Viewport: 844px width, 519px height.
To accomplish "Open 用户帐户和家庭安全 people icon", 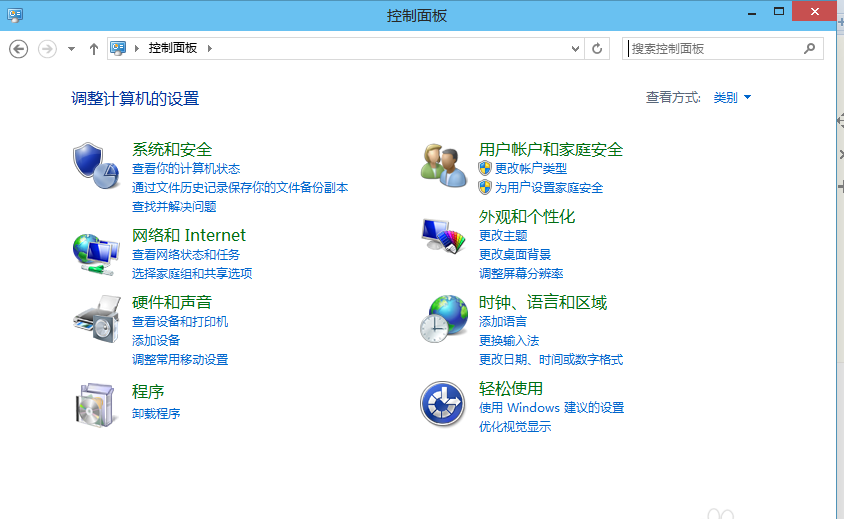I will pos(444,165).
